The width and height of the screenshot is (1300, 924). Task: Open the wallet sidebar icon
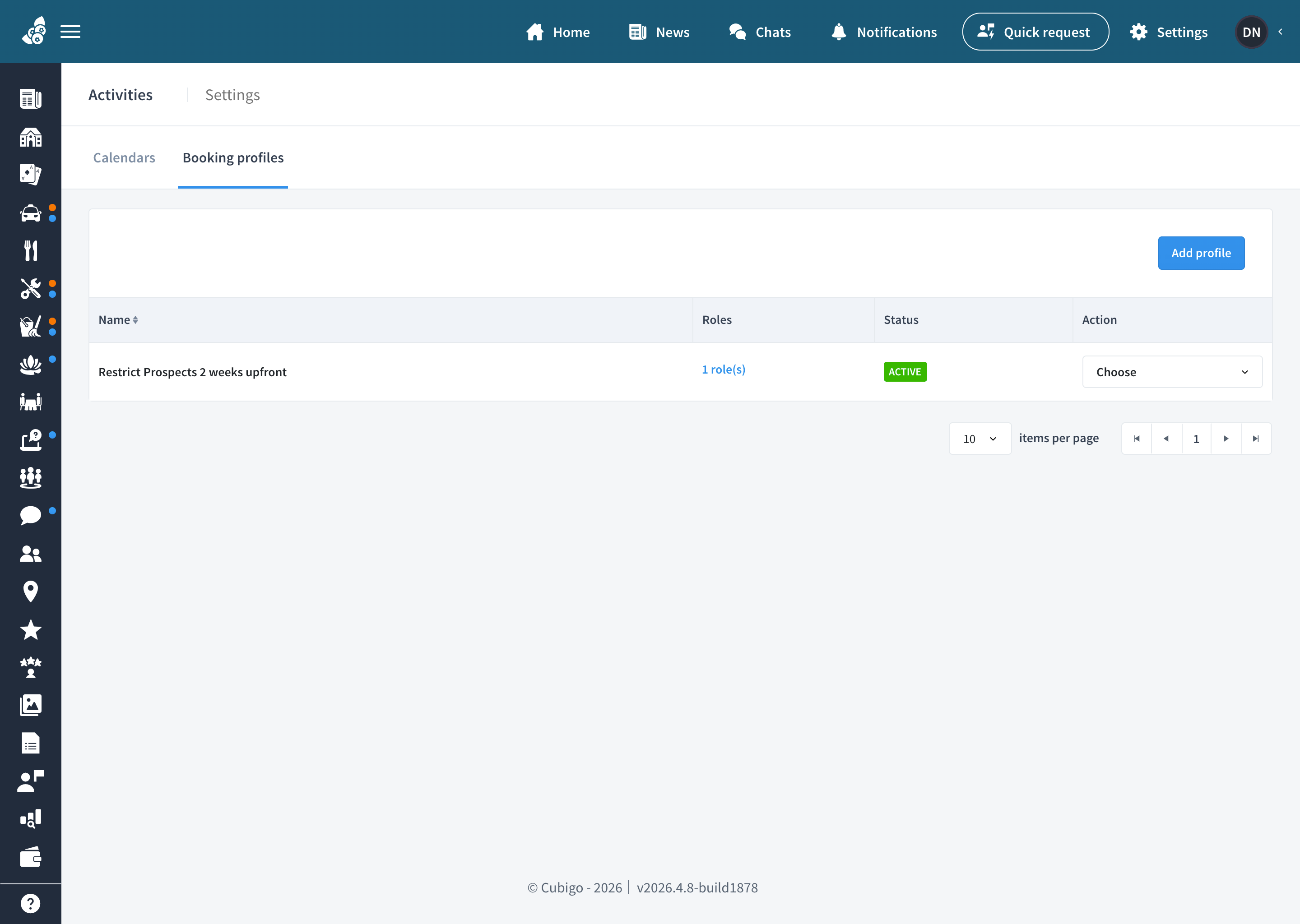(x=31, y=857)
